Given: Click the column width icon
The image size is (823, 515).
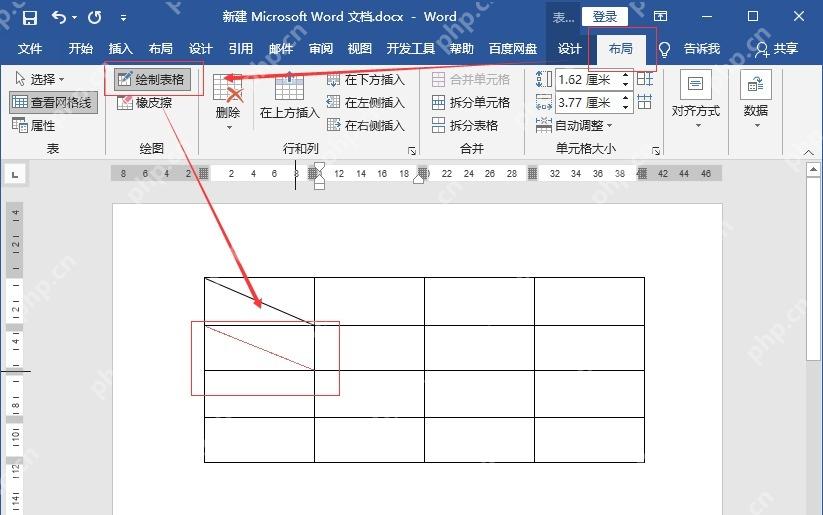Looking at the screenshot, I should coord(544,102).
